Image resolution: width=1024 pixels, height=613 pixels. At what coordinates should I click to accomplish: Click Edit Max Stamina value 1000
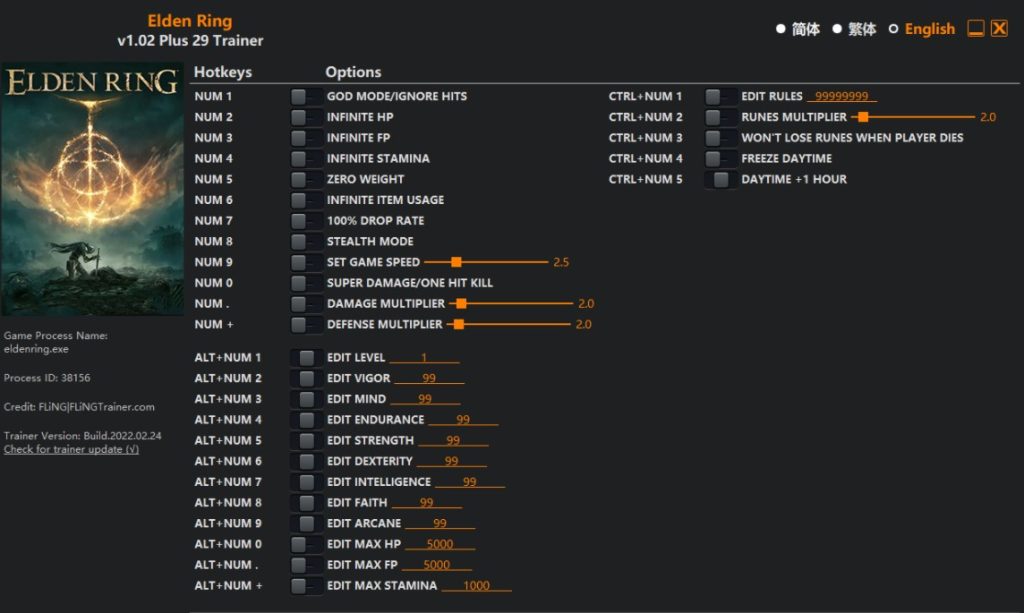pyautogui.click(x=477, y=586)
